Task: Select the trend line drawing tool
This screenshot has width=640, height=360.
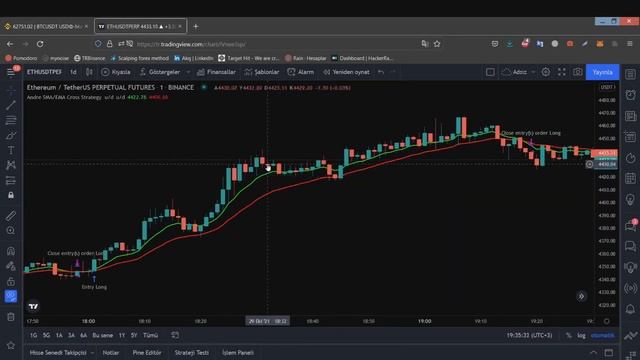Action: [x=11, y=105]
